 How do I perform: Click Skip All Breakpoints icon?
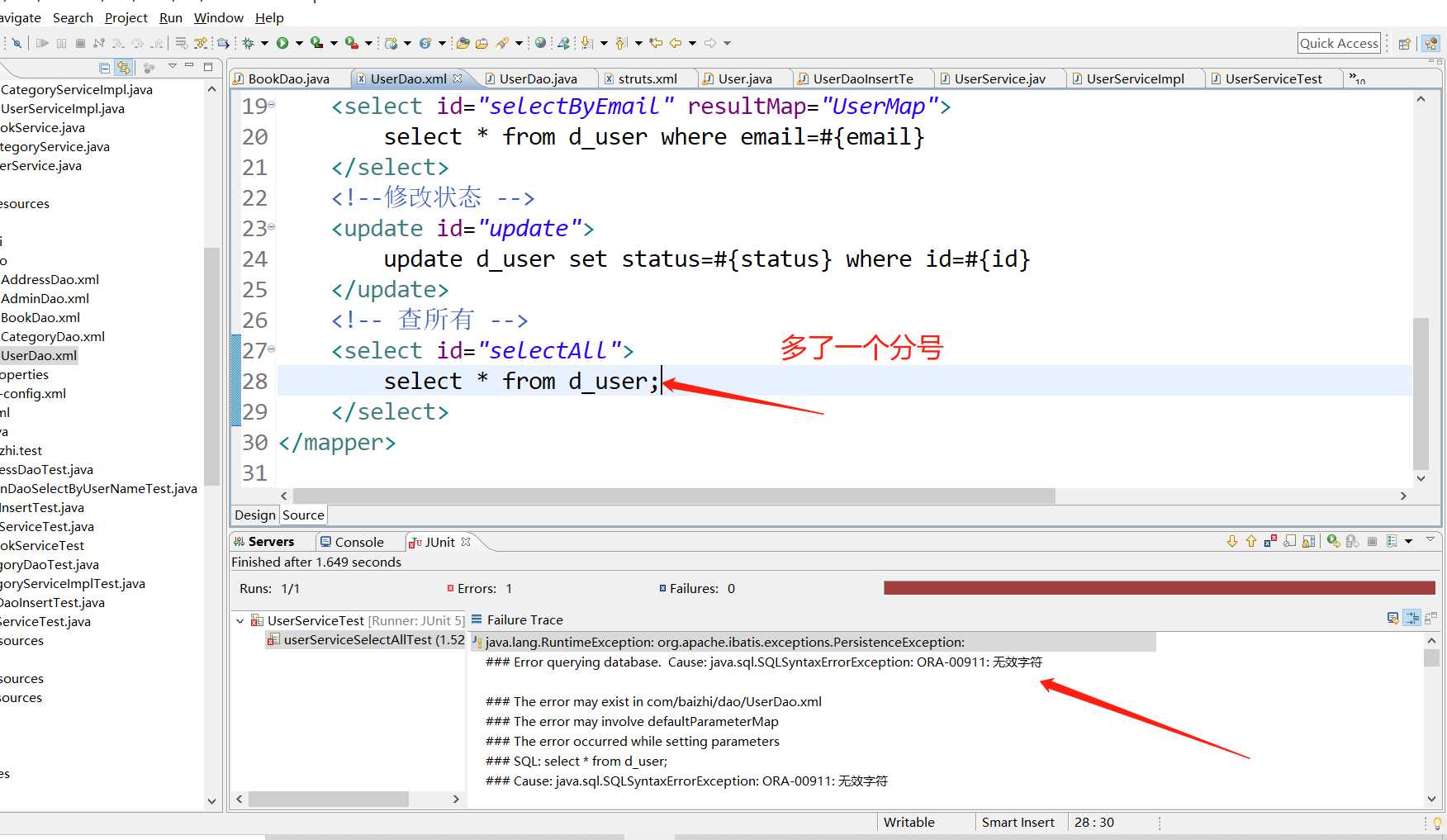(17, 43)
